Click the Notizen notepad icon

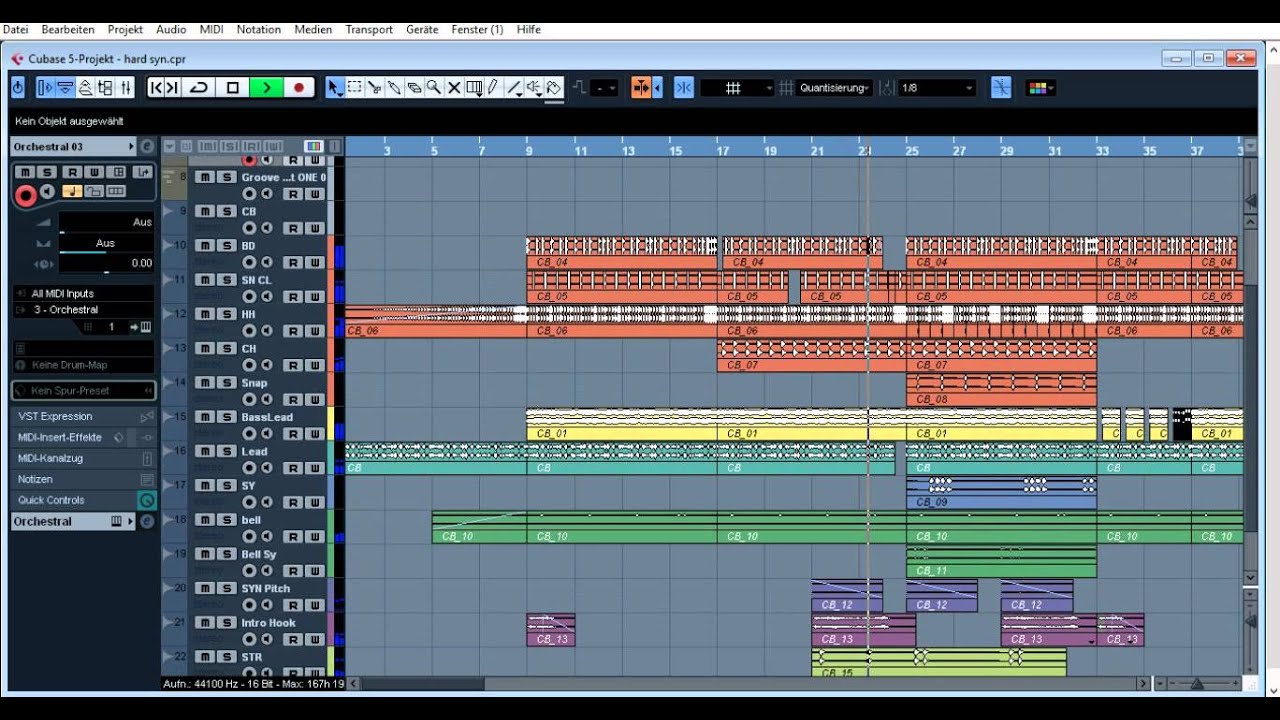[147, 479]
